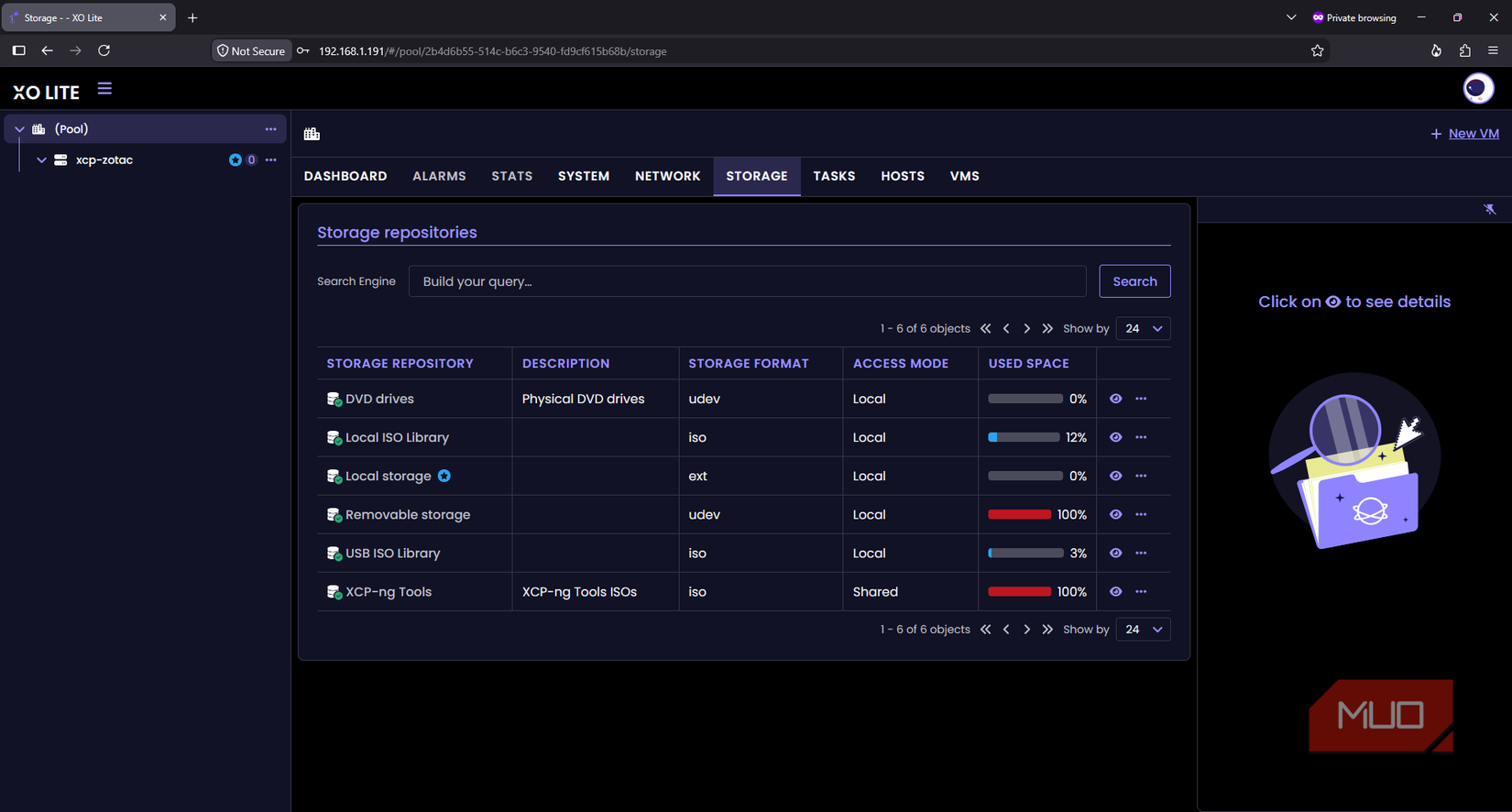The width and height of the screenshot is (1512, 812).
Task: Click the Search button
Action: 1134,281
